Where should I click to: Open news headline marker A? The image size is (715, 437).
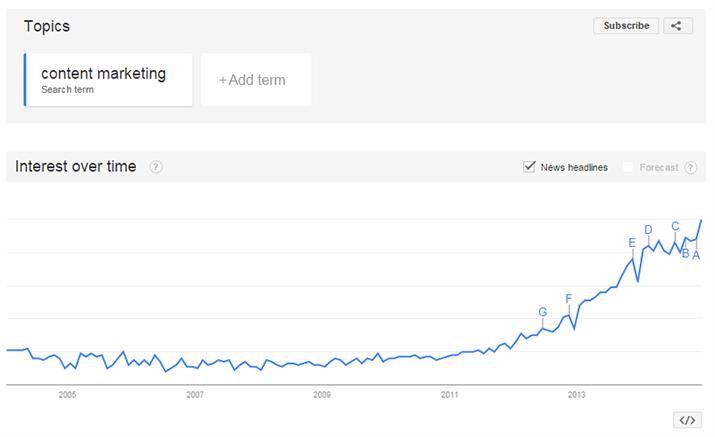coord(696,255)
